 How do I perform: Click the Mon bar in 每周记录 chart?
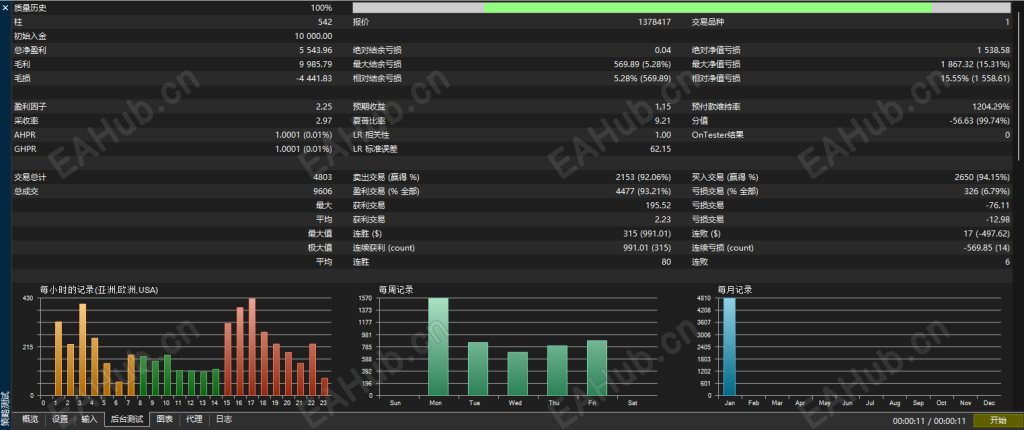pyautogui.click(x=438, y=347)
